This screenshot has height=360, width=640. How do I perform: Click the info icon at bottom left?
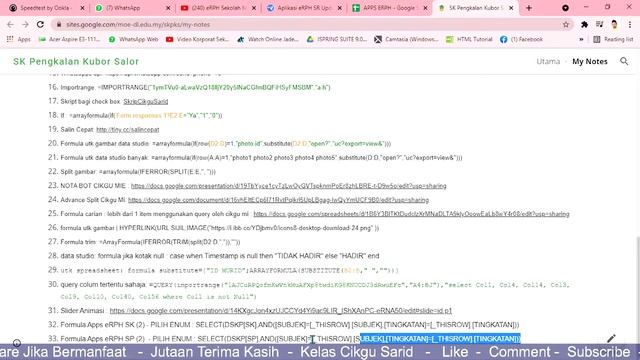(17, 343)
